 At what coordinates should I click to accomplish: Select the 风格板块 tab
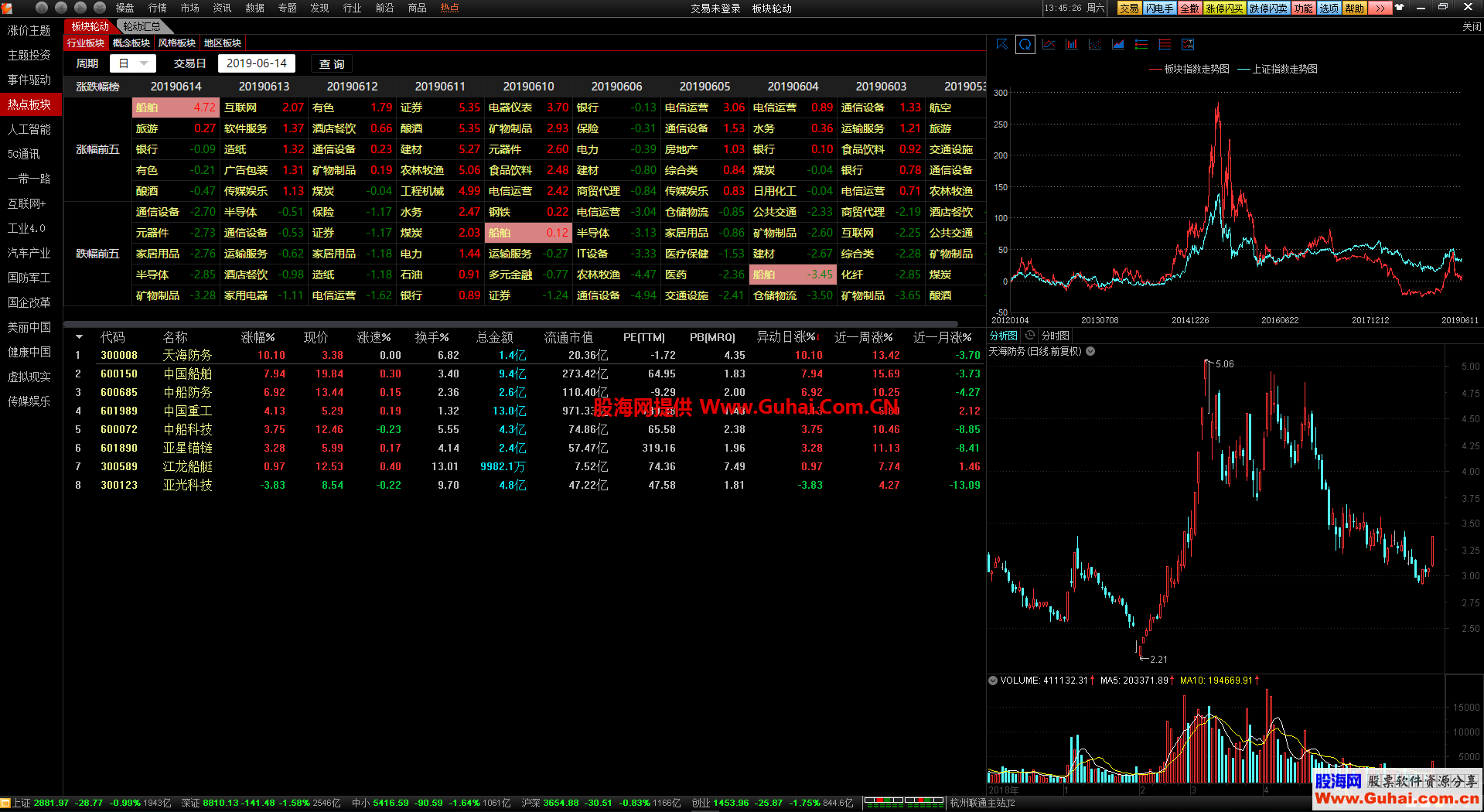177,43
